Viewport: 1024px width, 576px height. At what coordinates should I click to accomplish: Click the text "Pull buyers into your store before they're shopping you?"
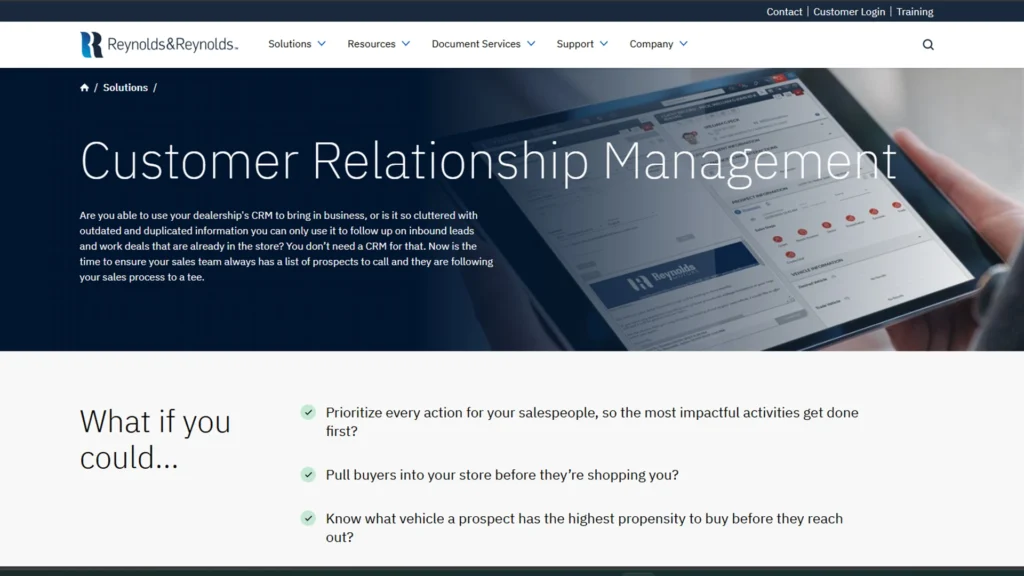click(x=502, y=475)
